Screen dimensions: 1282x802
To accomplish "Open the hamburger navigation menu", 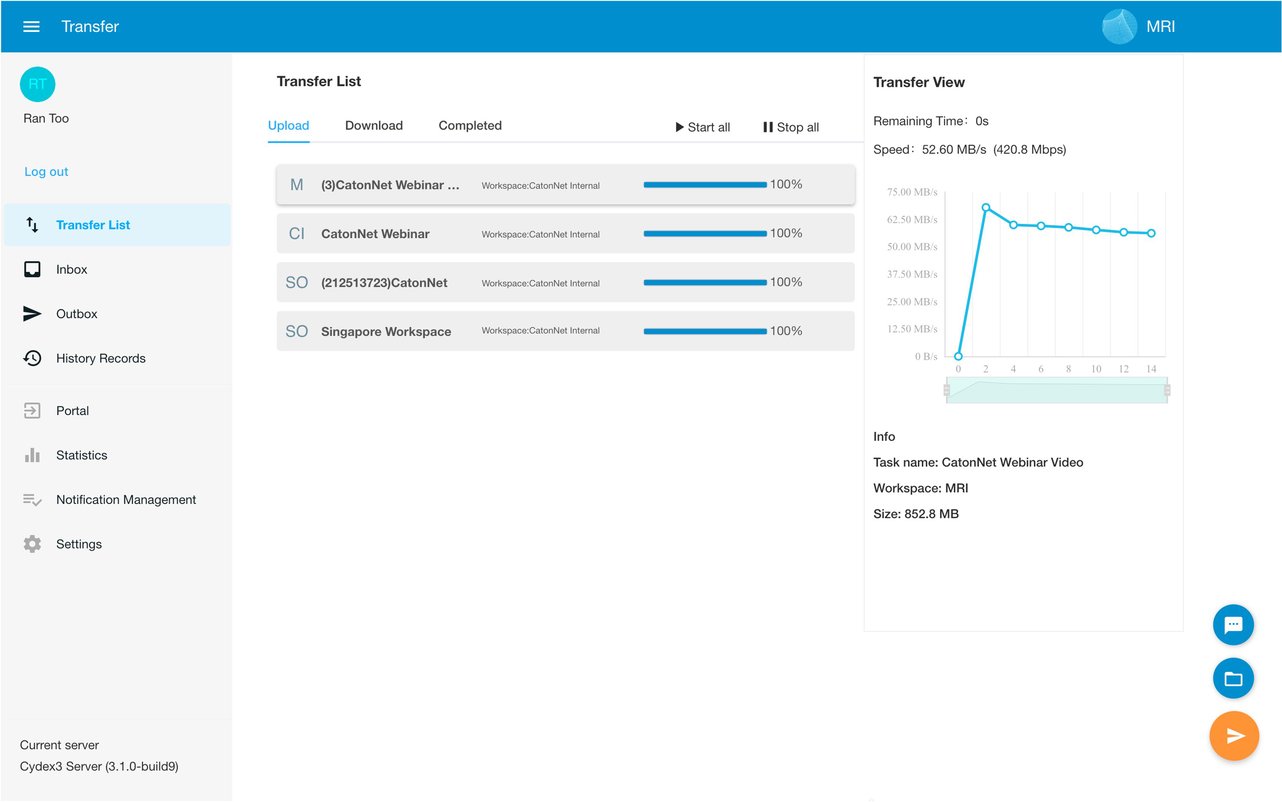I will pos(31,26).
